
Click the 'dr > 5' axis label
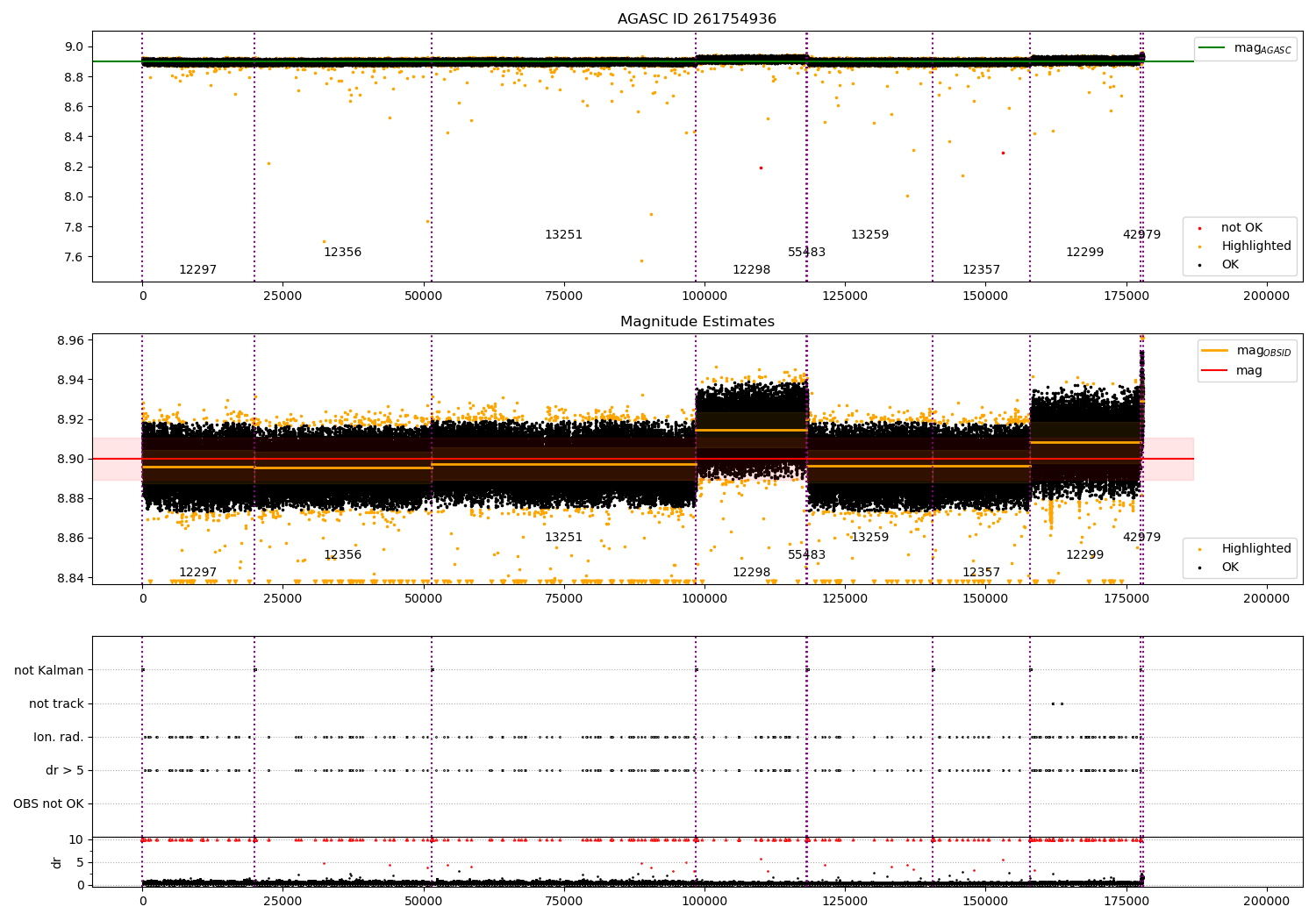[x=65, y=771]
